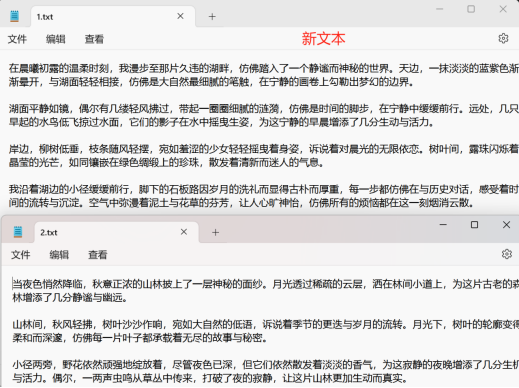This screenshot has height=388, width=519.
Task: Click text line starting 早起的水鸟低飞掠过水面
Action: [x=221, y=122]
